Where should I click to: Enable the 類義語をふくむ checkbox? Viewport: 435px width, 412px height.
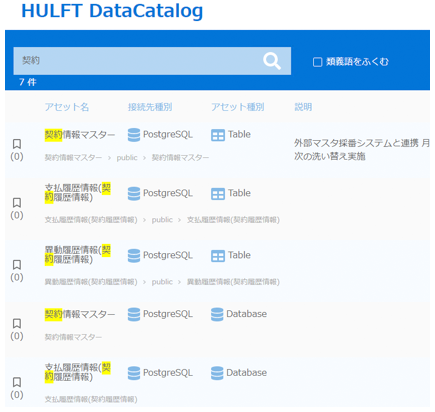317,62
